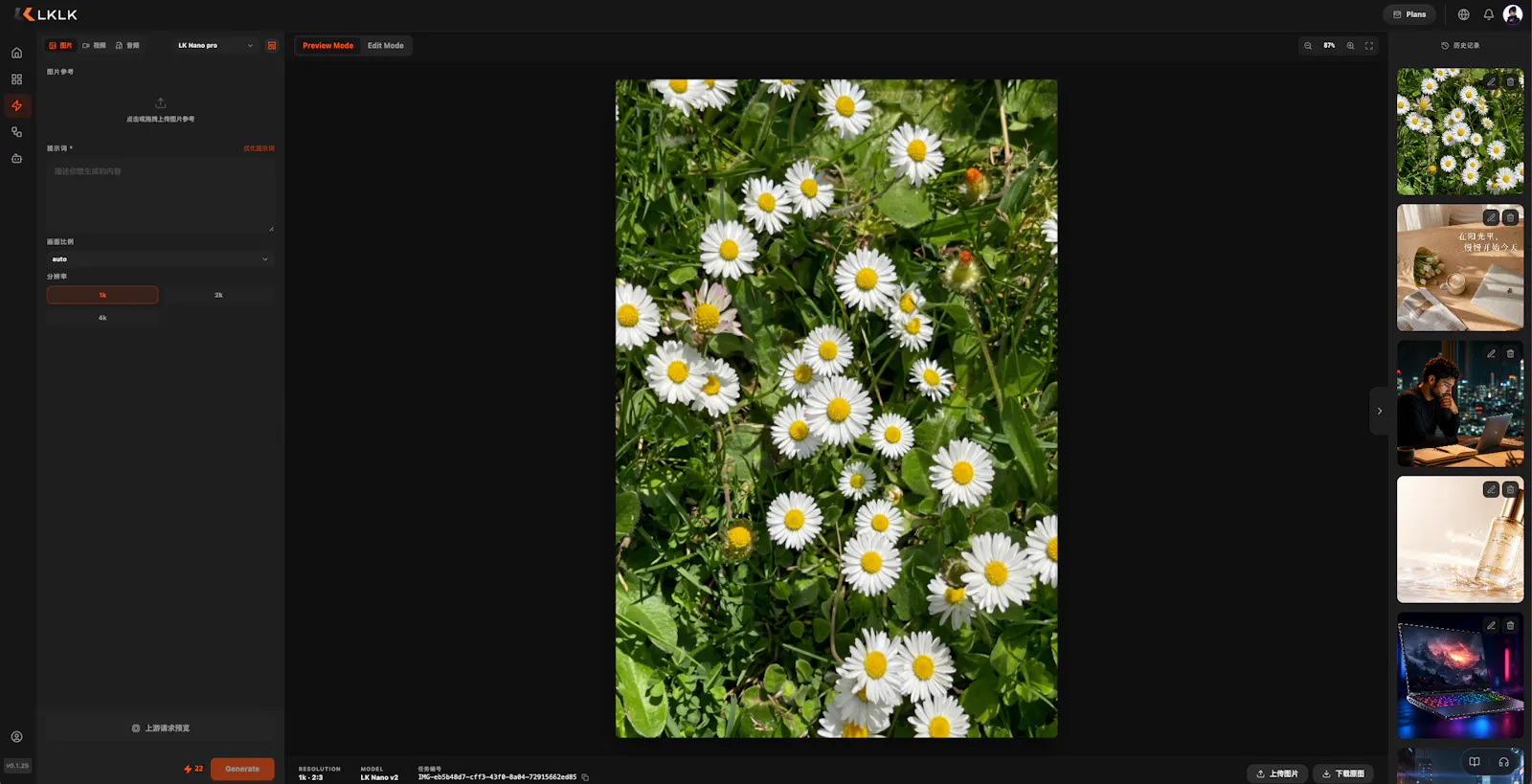Edit the gaming laptop history image

[1491, 625]
